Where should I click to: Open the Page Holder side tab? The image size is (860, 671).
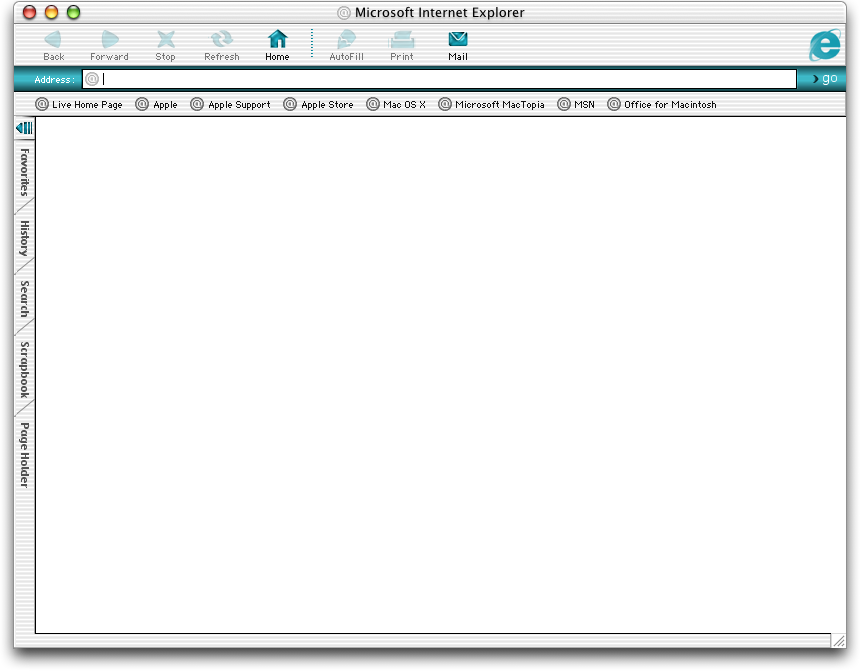[x=24, y=454]
